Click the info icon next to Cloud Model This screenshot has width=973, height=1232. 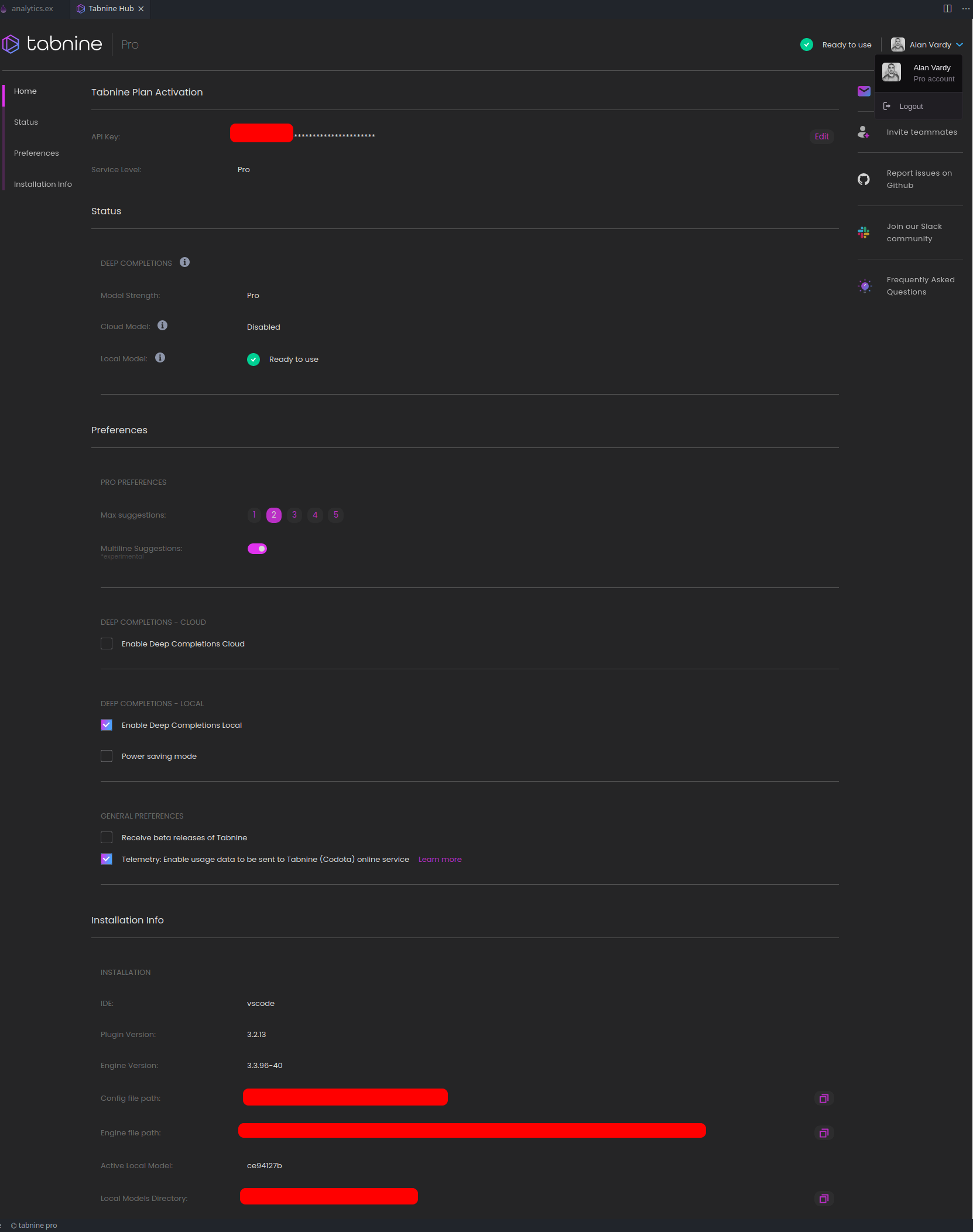pos(163,326)
